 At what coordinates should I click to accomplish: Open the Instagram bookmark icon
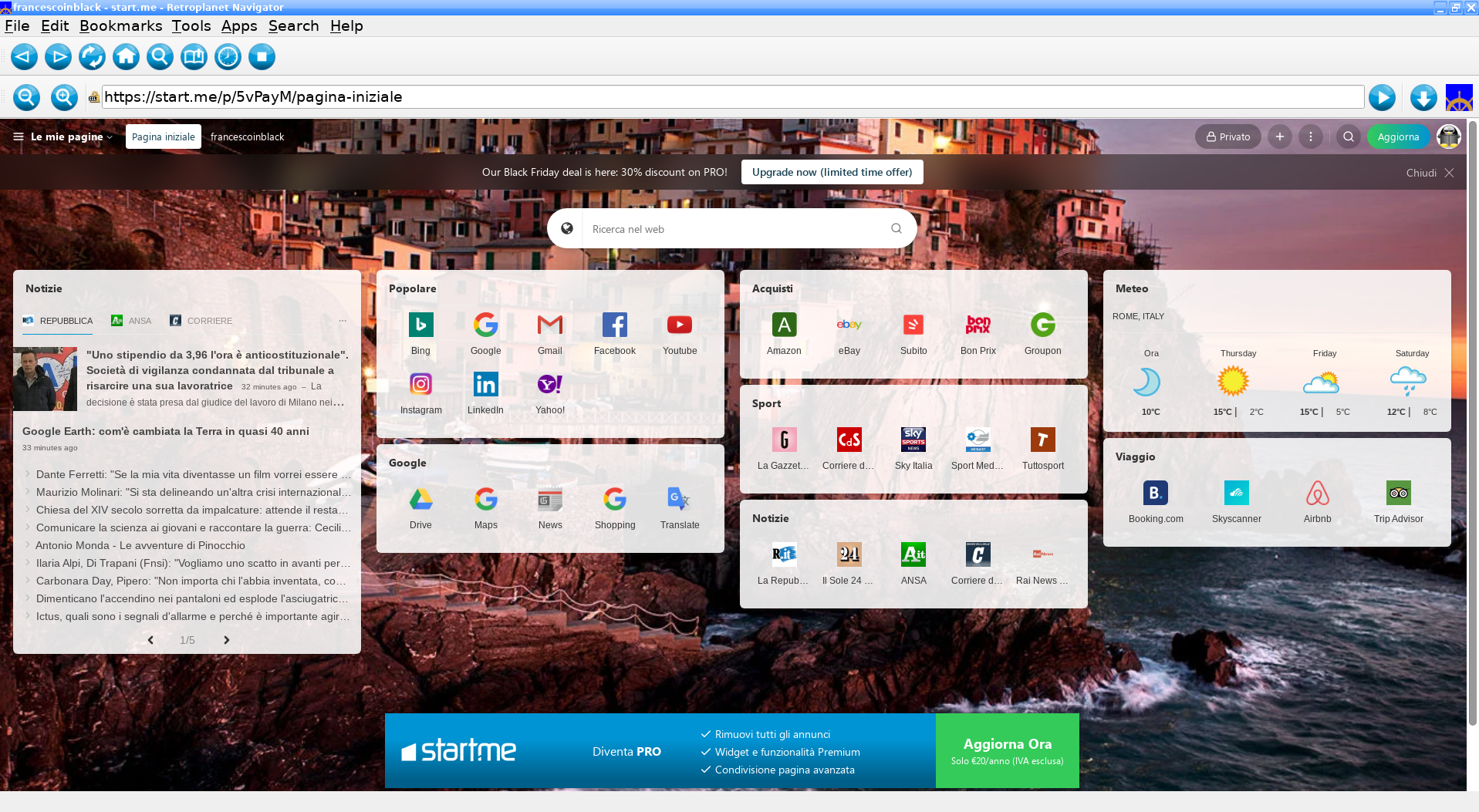point(420,384)
